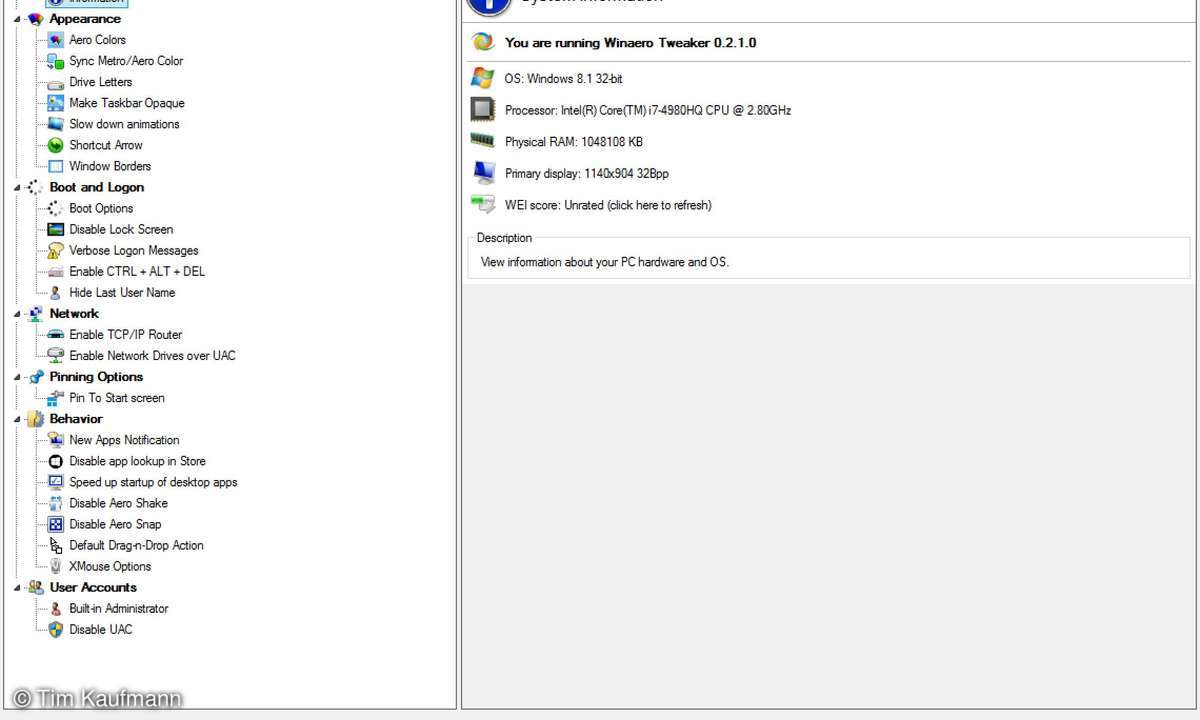The height and width of the screenshot is (720, 1200).
Task: Click the Windows OS flag icon
Action: point(483,78)
